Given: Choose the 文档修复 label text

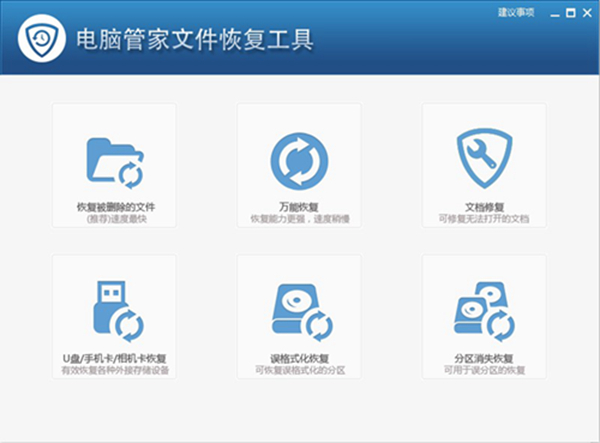Looking at the screenshot, I should click(484, 207).
